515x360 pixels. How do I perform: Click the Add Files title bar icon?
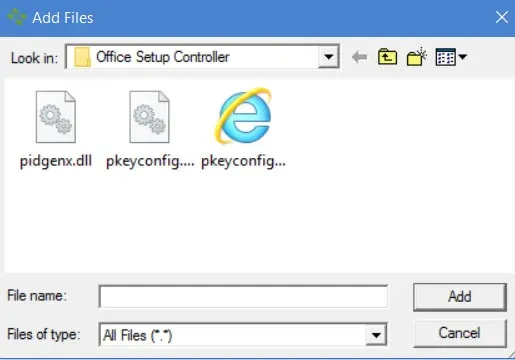(x=17, y=17)
